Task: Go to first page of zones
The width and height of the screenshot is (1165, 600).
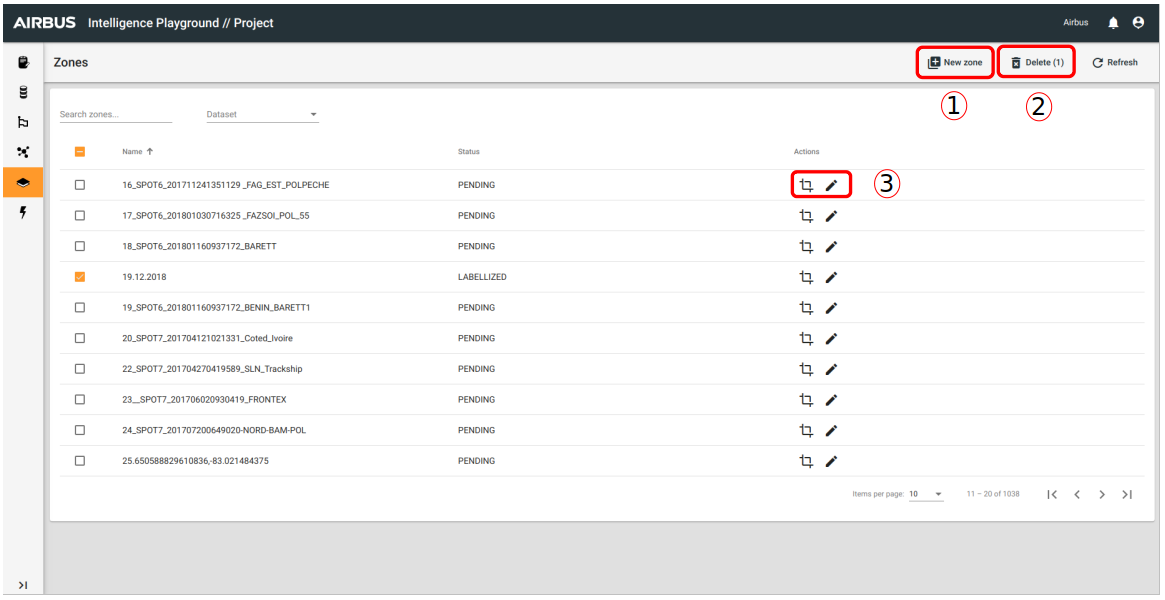Action: pyautogui.click(x=1051, y=495)
